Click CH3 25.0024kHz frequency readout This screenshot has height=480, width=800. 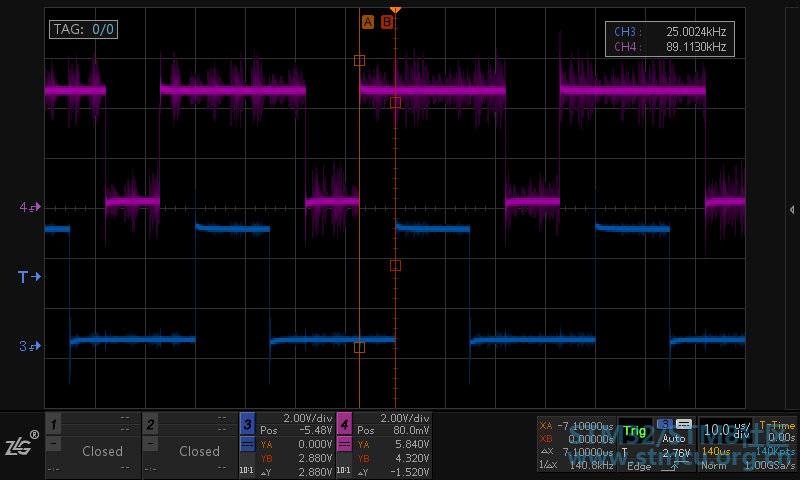pyautogui.click(x=670, y=32)
